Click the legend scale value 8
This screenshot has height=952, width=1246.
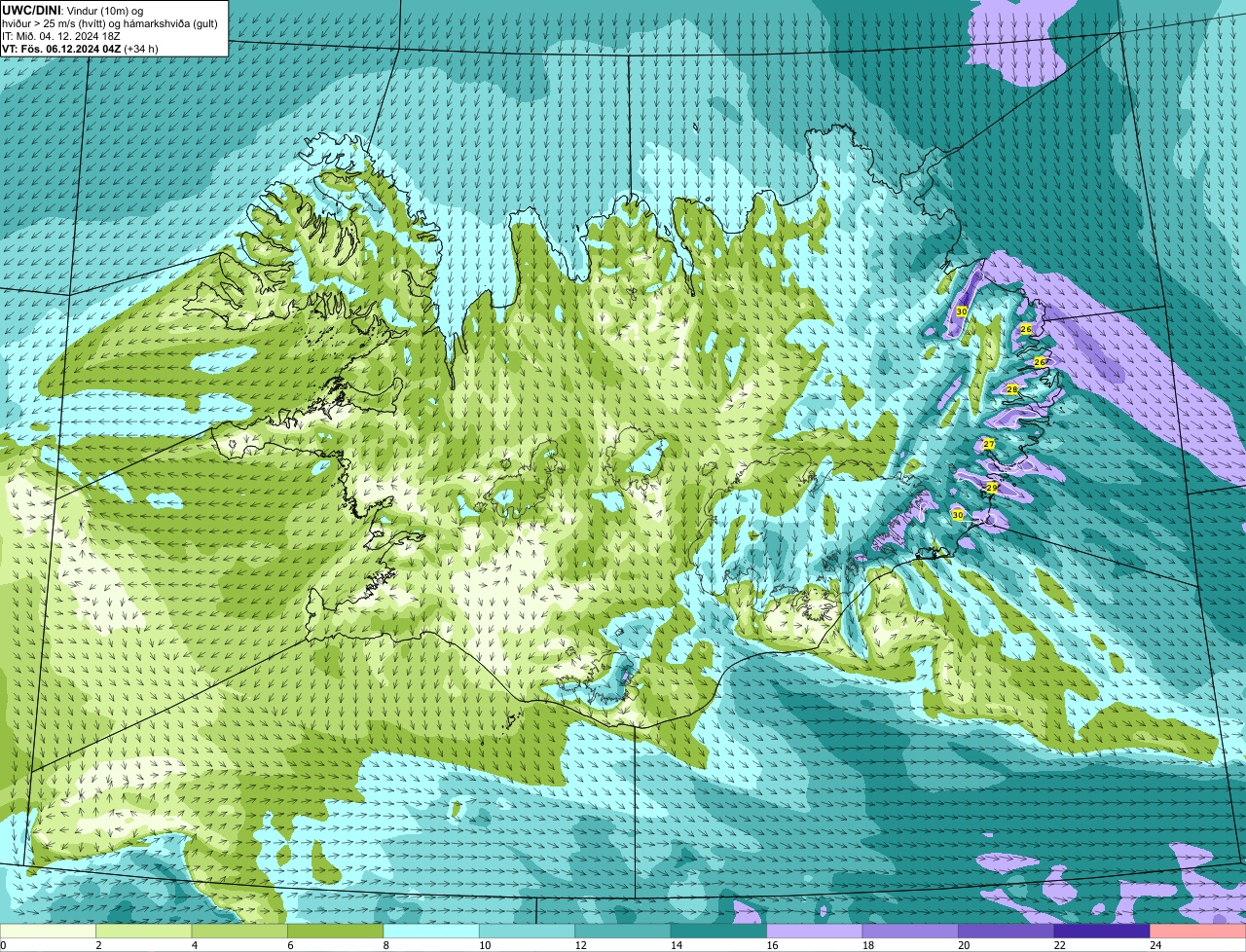[386, 945]
